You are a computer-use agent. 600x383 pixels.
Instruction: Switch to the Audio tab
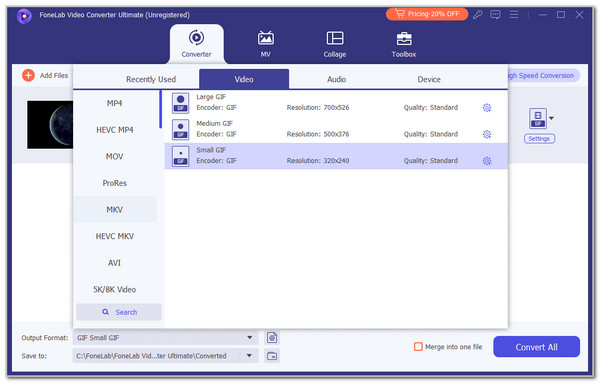click(x=336, y=79)
